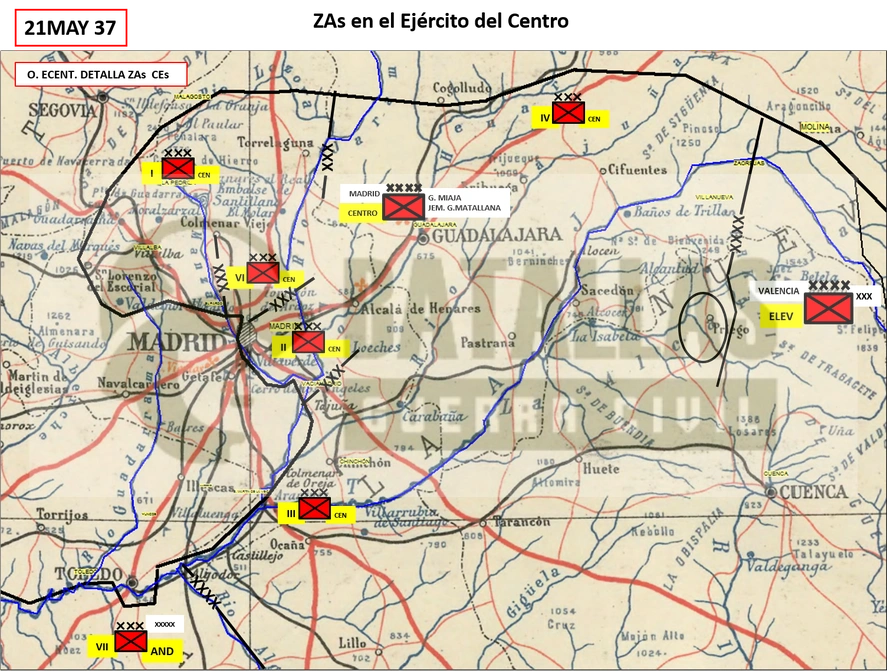Viewport: 887px width, 671px height.
Task: Click the Centro army symbol beside G. MIAJA
Action: coord(403,207)
